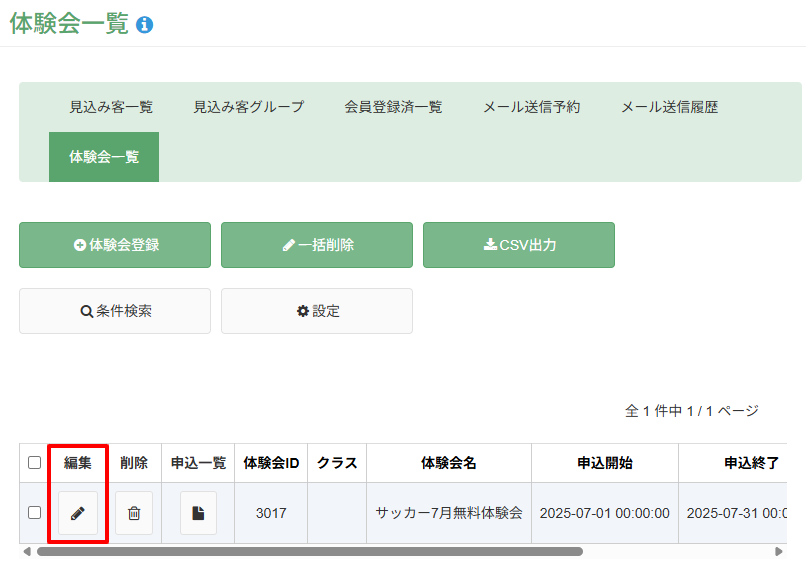Open the 設定 gear settings button
806x564 pixels.
(317, 311)
